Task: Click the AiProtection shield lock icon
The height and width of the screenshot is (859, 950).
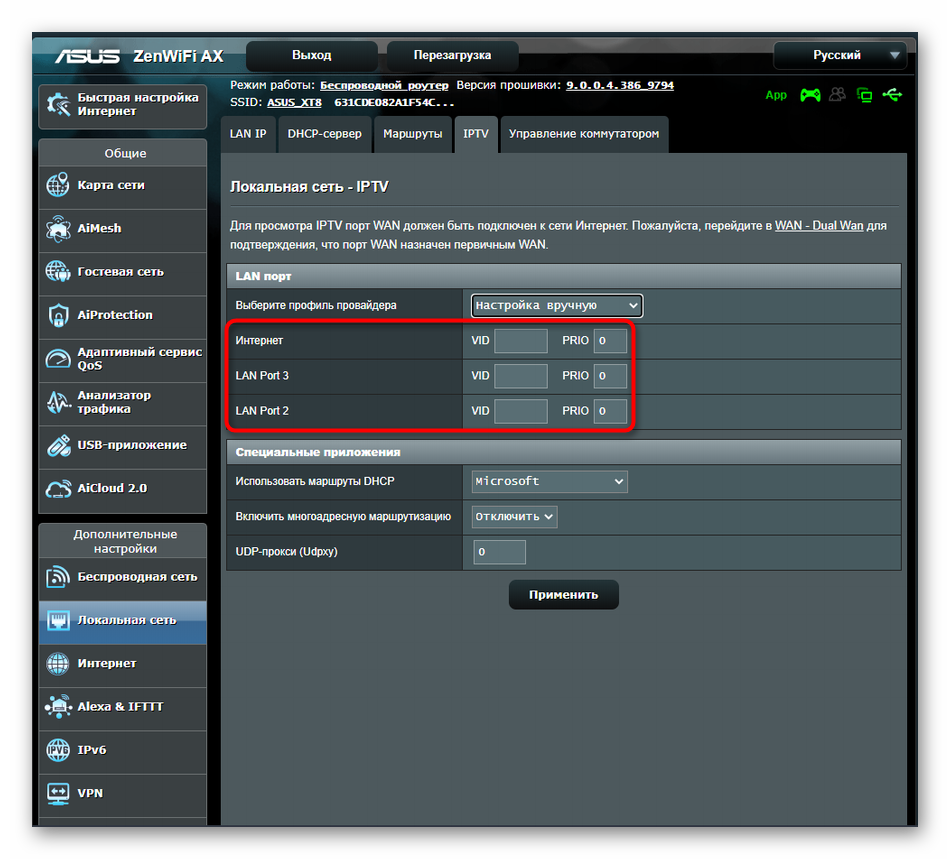Action: (x=59, y=315)
